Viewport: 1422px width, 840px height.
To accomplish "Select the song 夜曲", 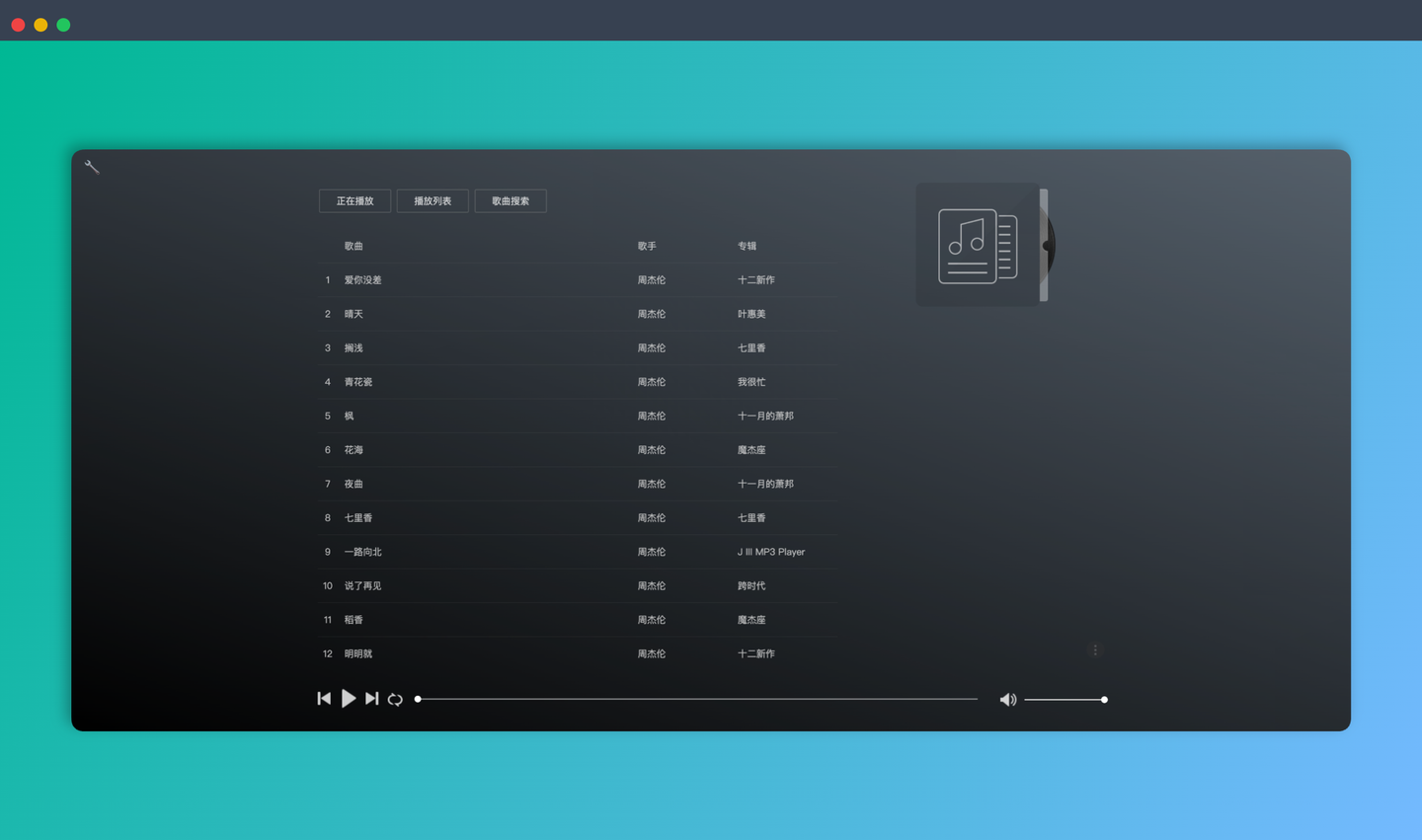I will tap(354, 484).
